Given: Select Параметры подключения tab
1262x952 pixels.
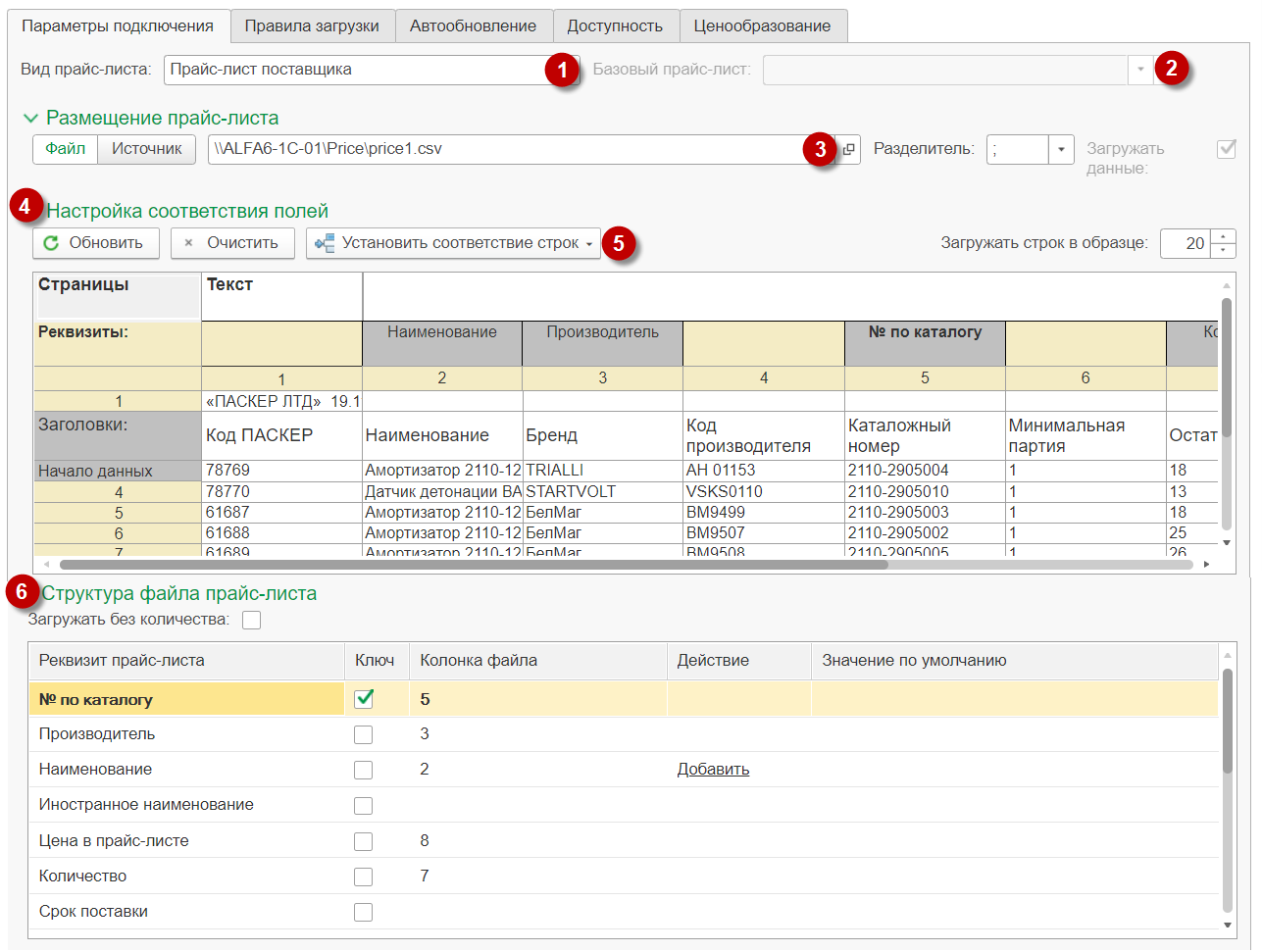Looking at the screenshot, I should click(x=118, y=26).
